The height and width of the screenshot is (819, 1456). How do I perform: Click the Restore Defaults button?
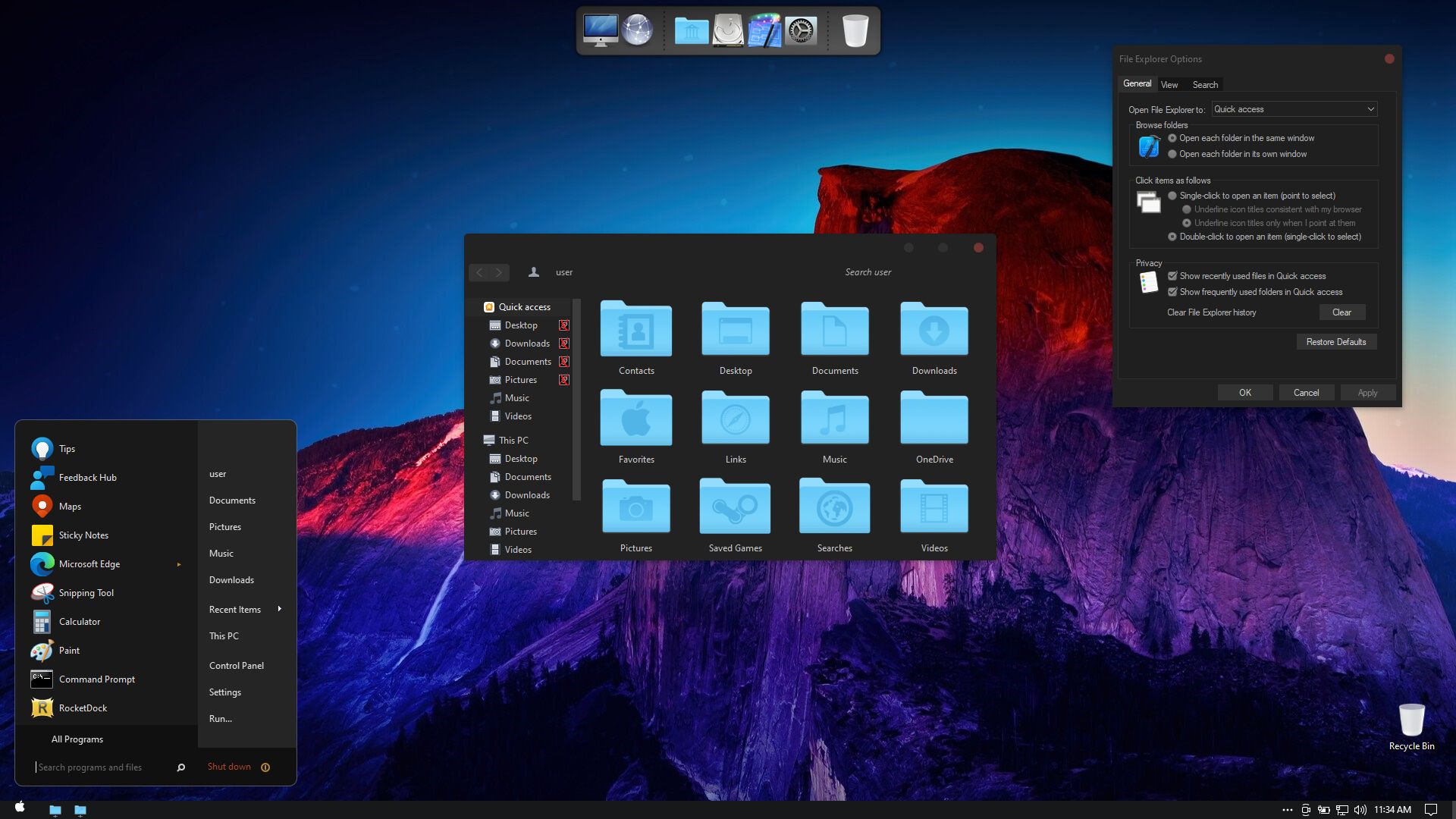(1335, 342)
